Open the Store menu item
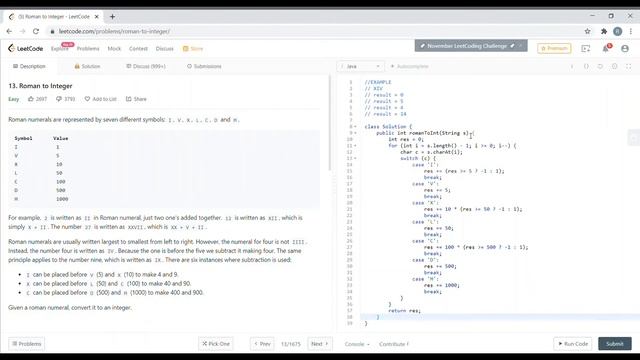Viewport: 640px width, 360px height. [193, 49]
